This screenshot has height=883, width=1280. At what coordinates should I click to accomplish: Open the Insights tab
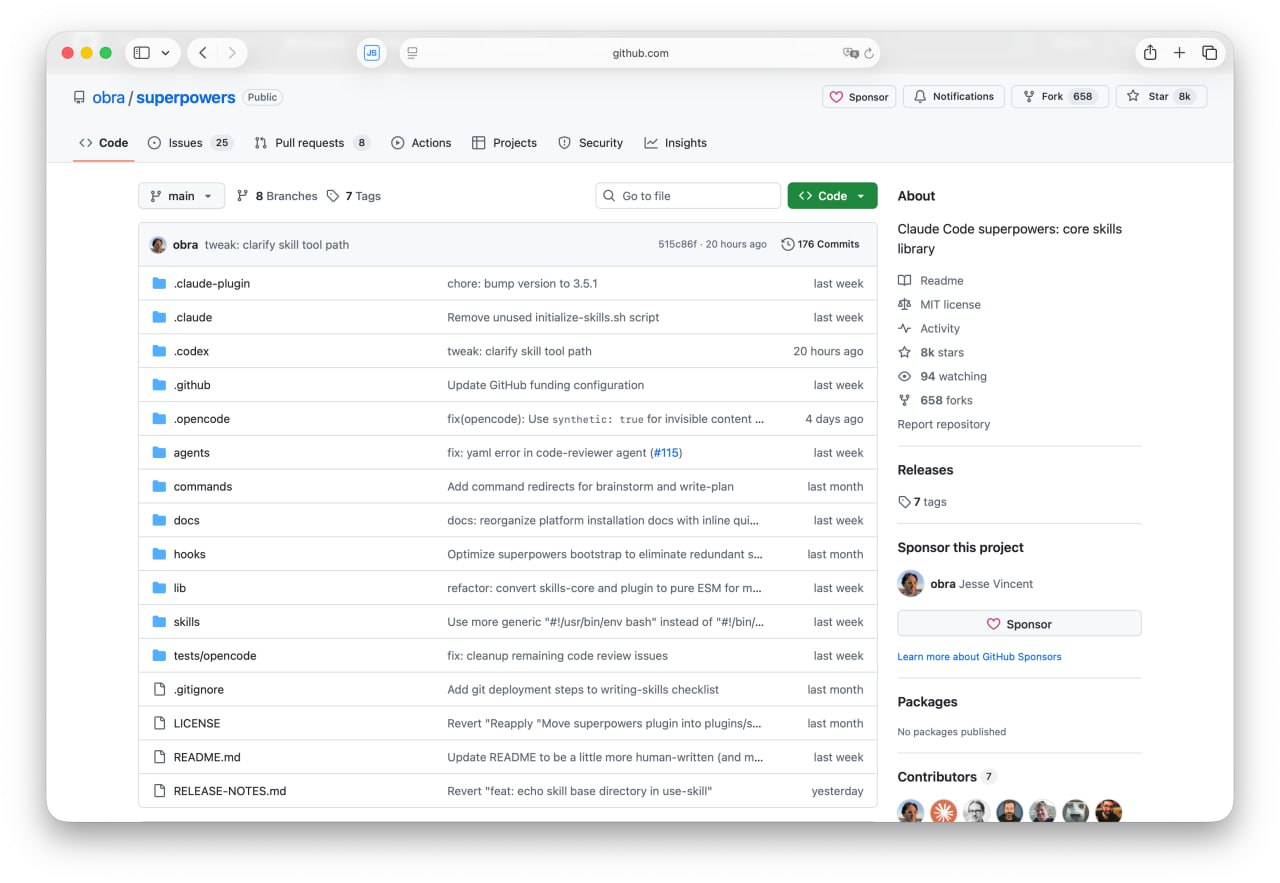(676, 142)
